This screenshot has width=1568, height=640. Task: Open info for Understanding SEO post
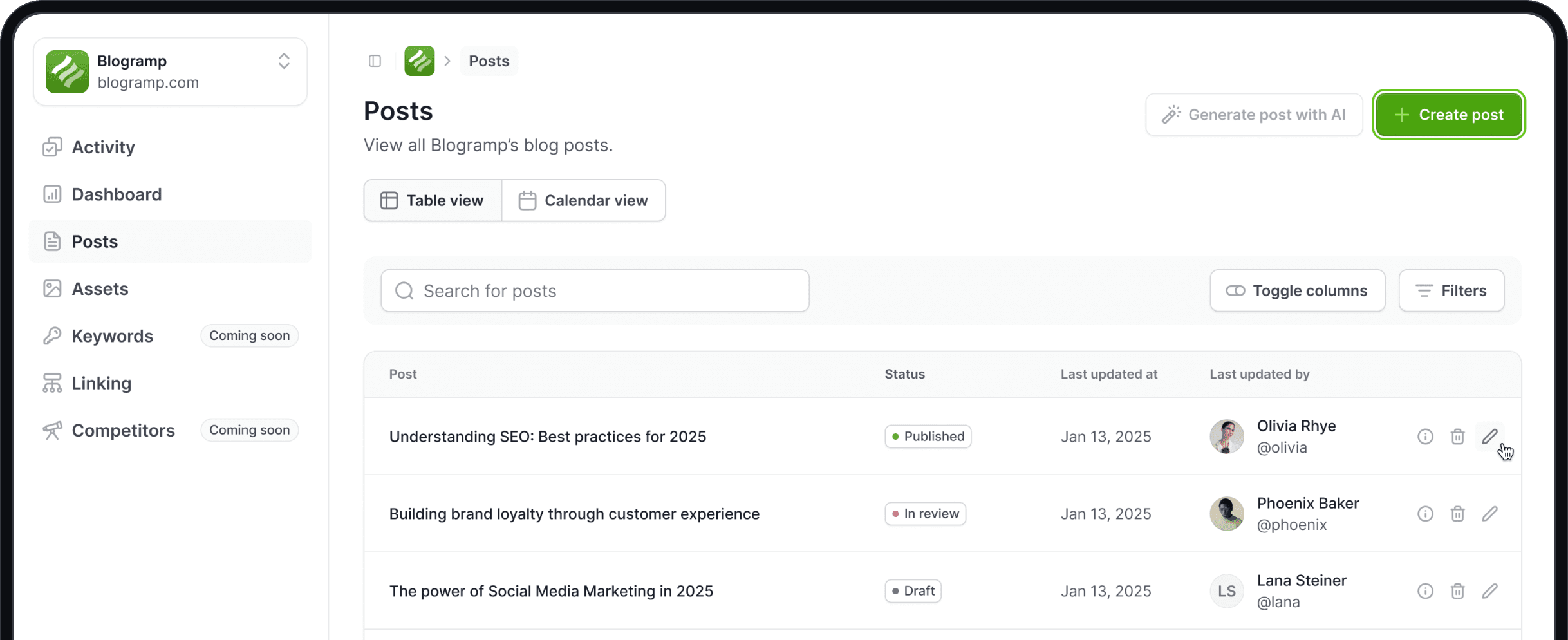[1425, 437]
